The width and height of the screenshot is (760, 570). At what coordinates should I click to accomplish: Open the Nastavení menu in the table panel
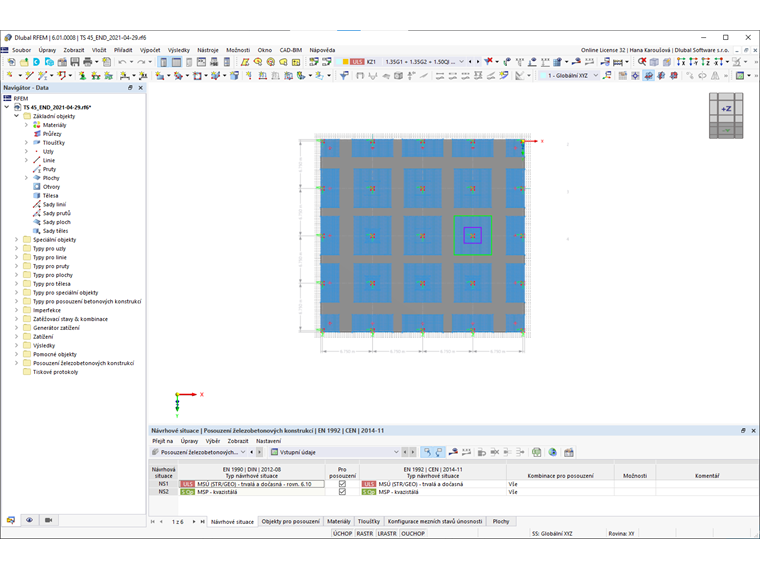coord(268,441)
